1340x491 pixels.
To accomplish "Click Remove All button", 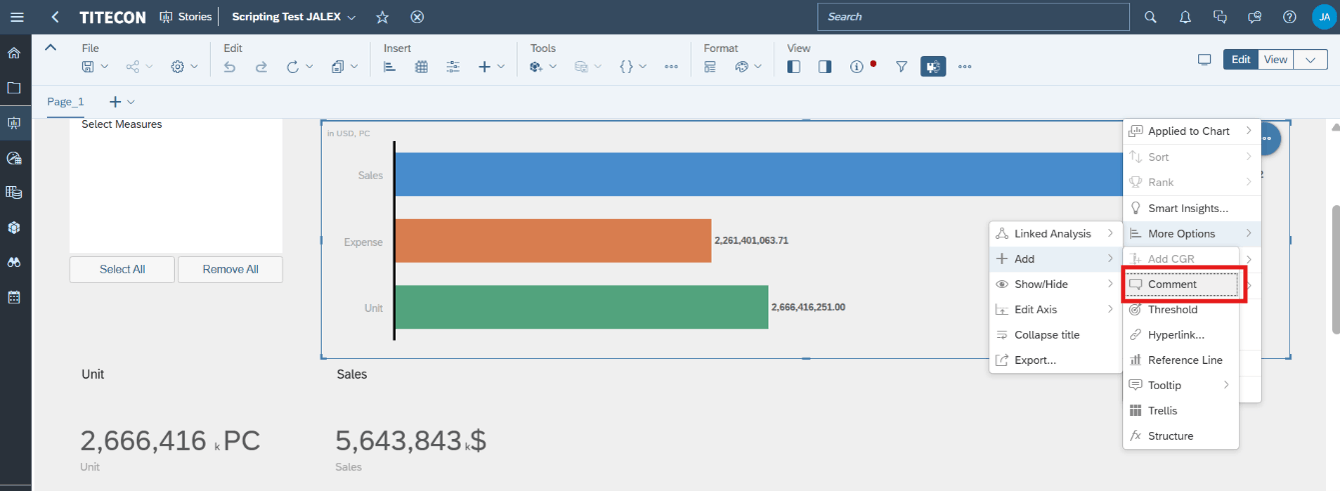I will click(230, 269).
